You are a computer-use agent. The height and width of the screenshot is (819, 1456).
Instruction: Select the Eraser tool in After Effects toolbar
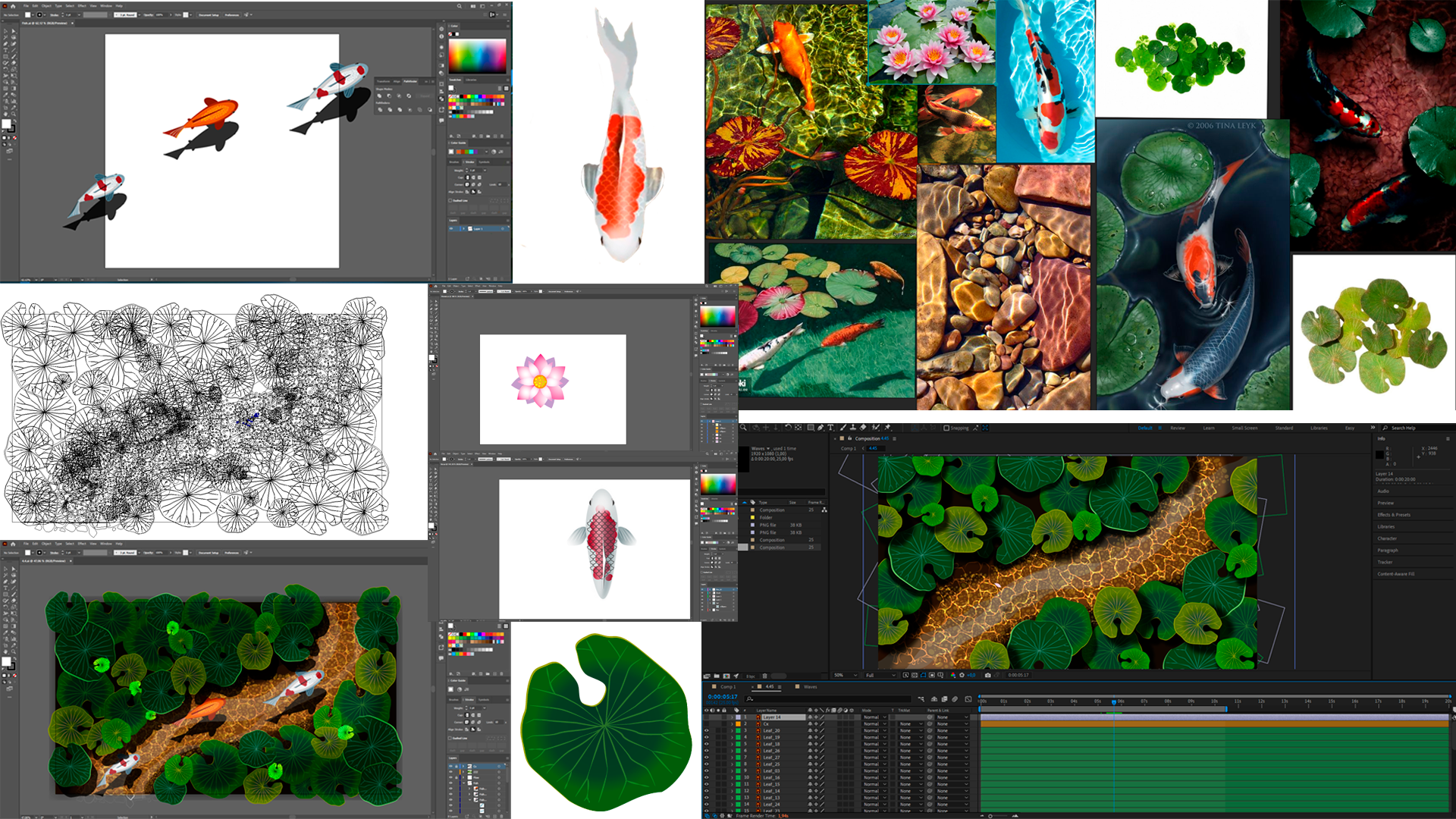tap(863, 428)
